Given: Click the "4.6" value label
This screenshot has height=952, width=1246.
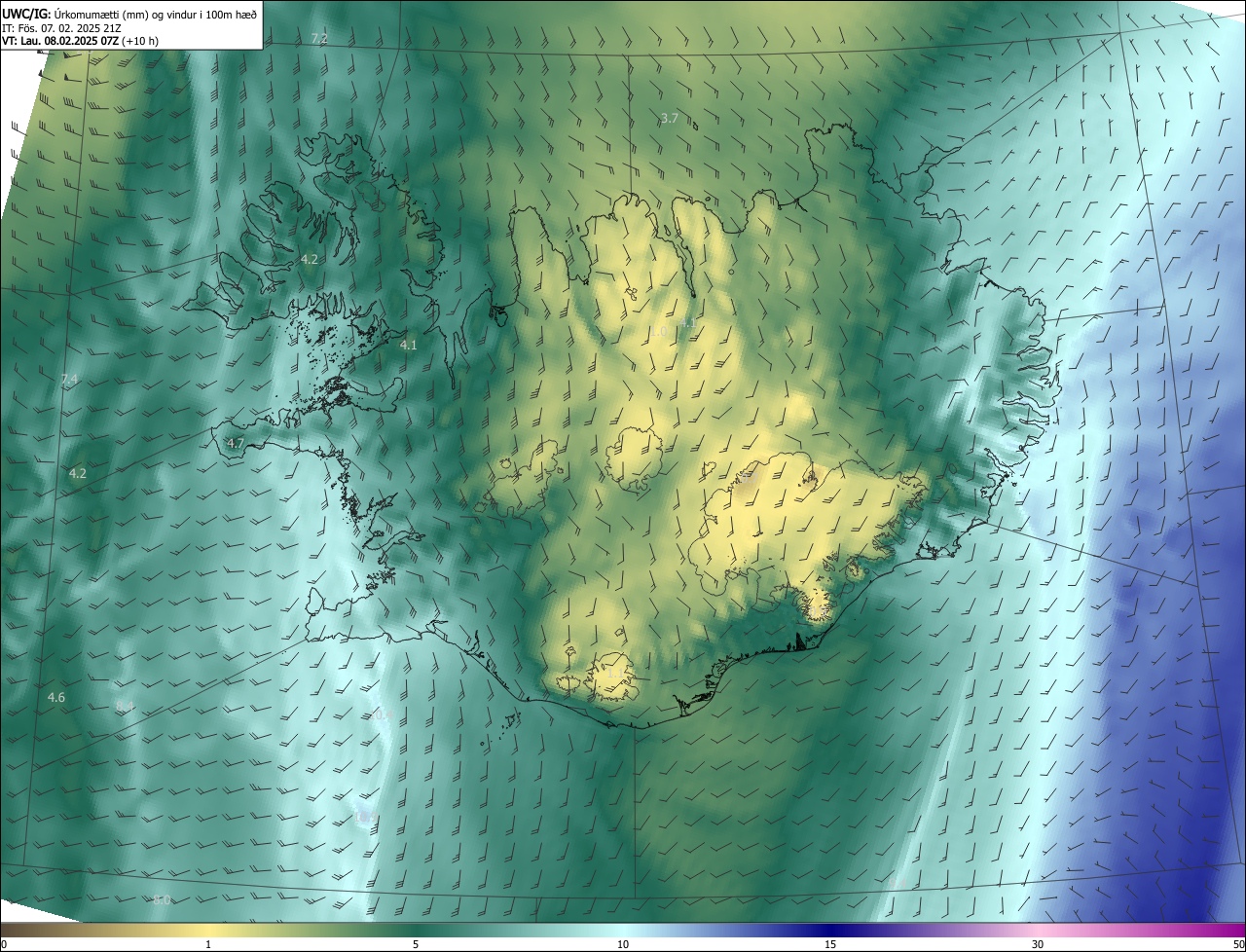Looking at the screenshot, I should click(x=56, y=698).
